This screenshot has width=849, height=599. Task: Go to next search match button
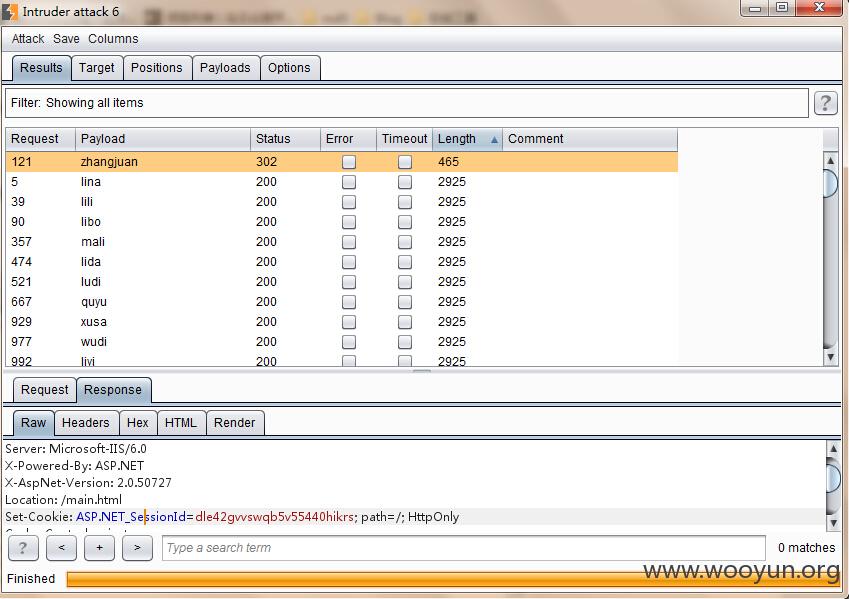(137, 548)
